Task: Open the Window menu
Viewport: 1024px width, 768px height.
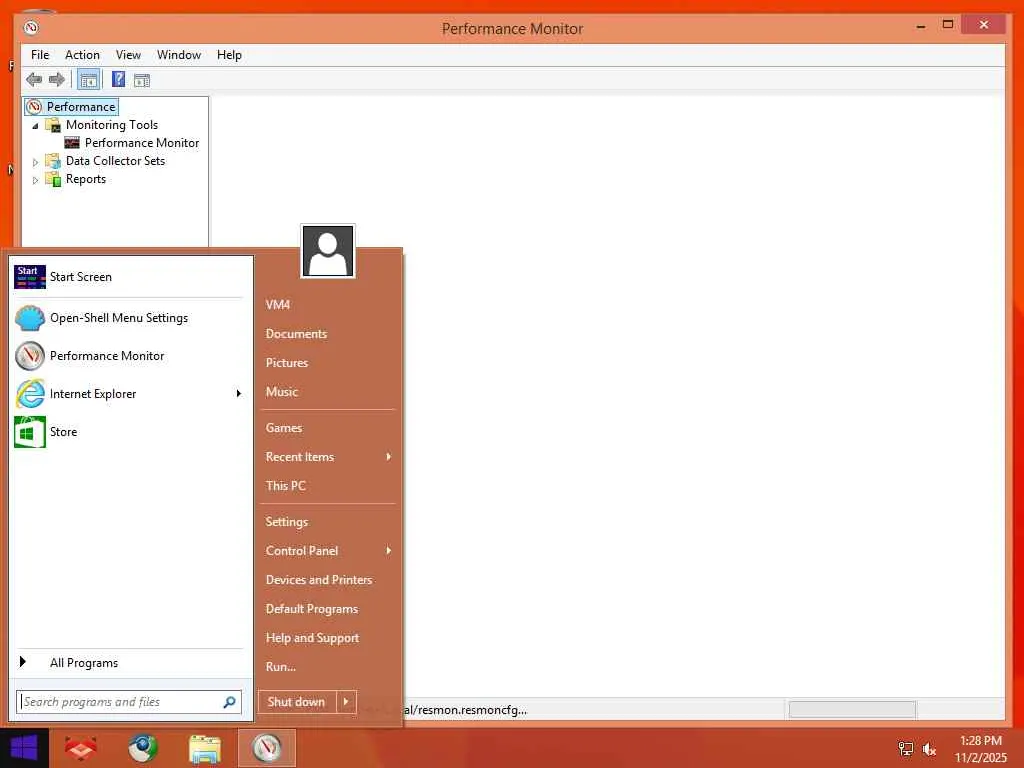Action: [179, 55]
